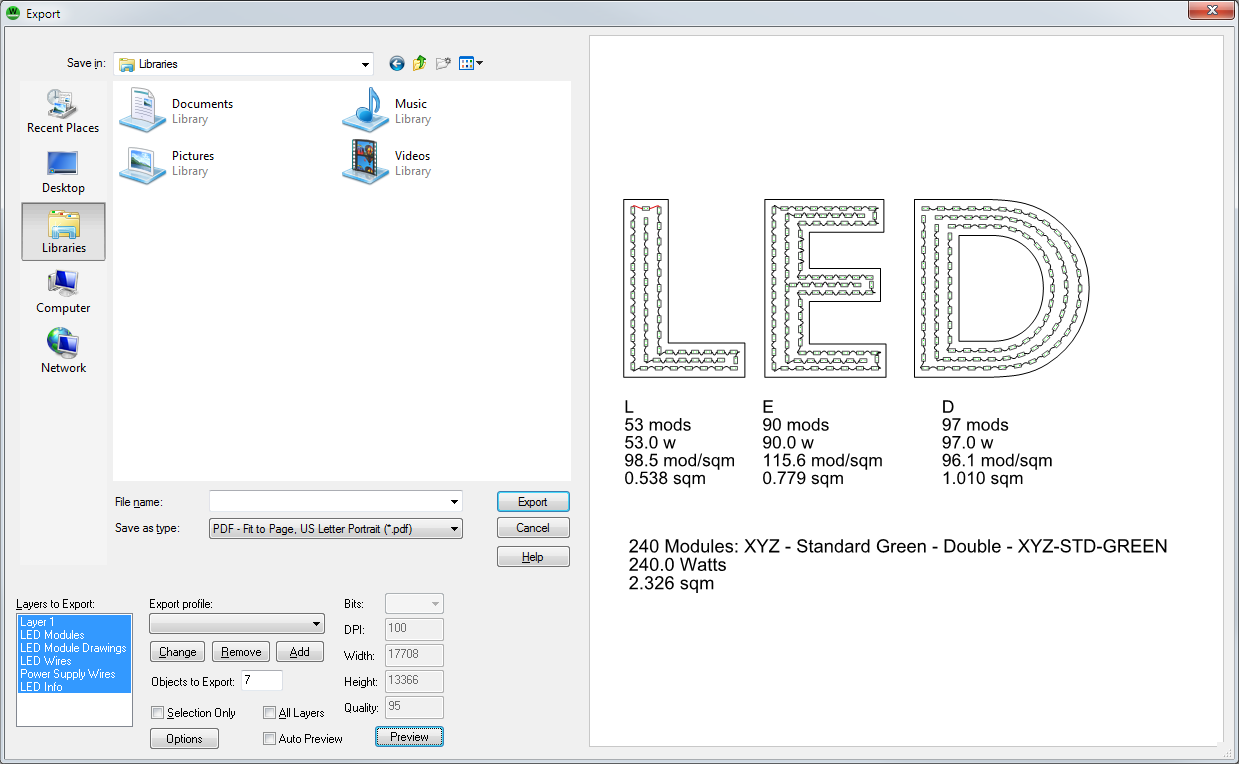Open the View Menu icon

click(470, 64)
